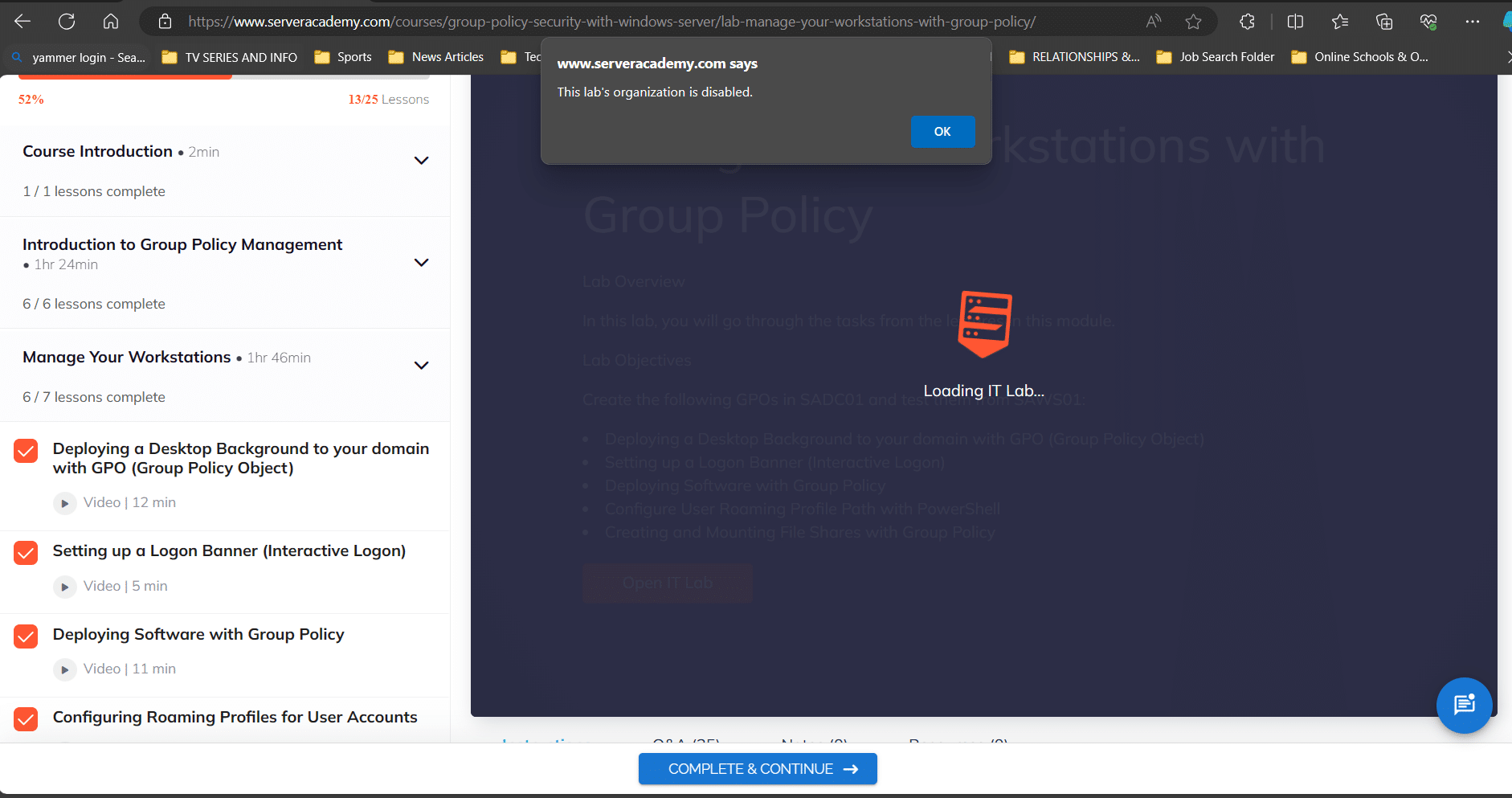Expand the Course Introduction section
Image resolution: width=1512 pixels, height=798 pixels.
(x=421, y=161)
